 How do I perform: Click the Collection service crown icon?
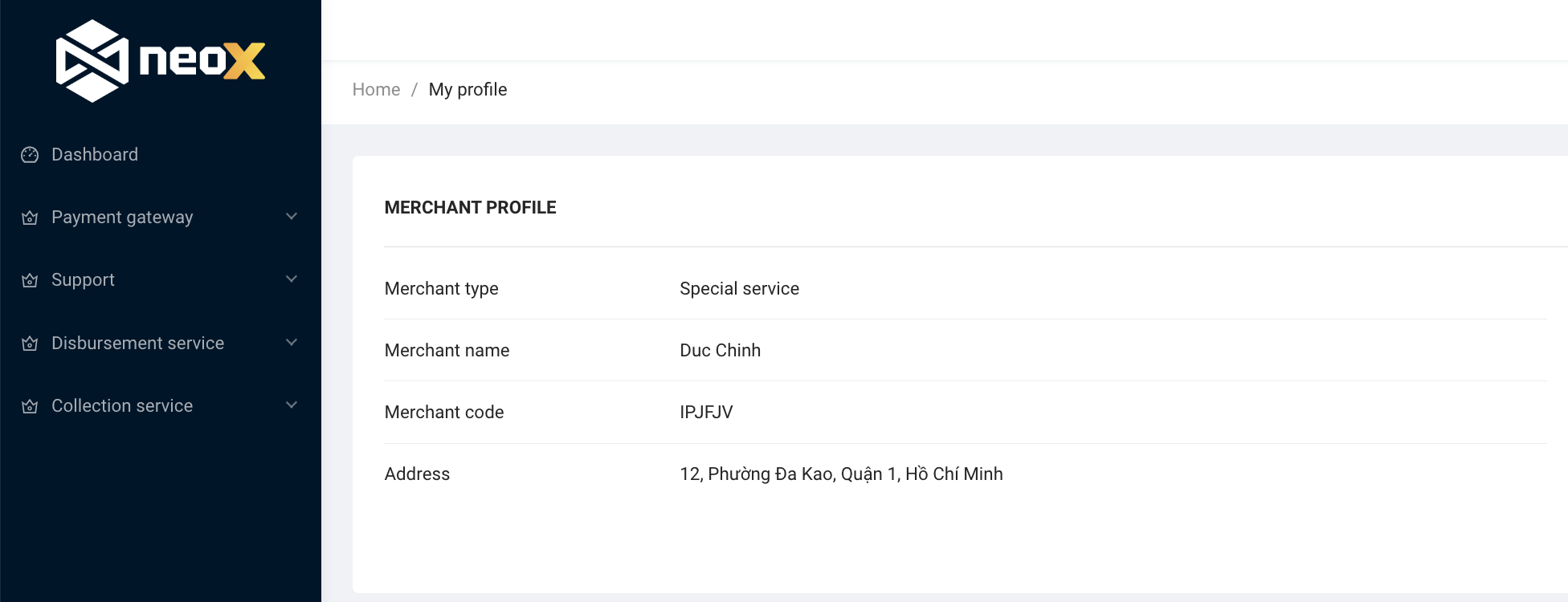point(30,406)
